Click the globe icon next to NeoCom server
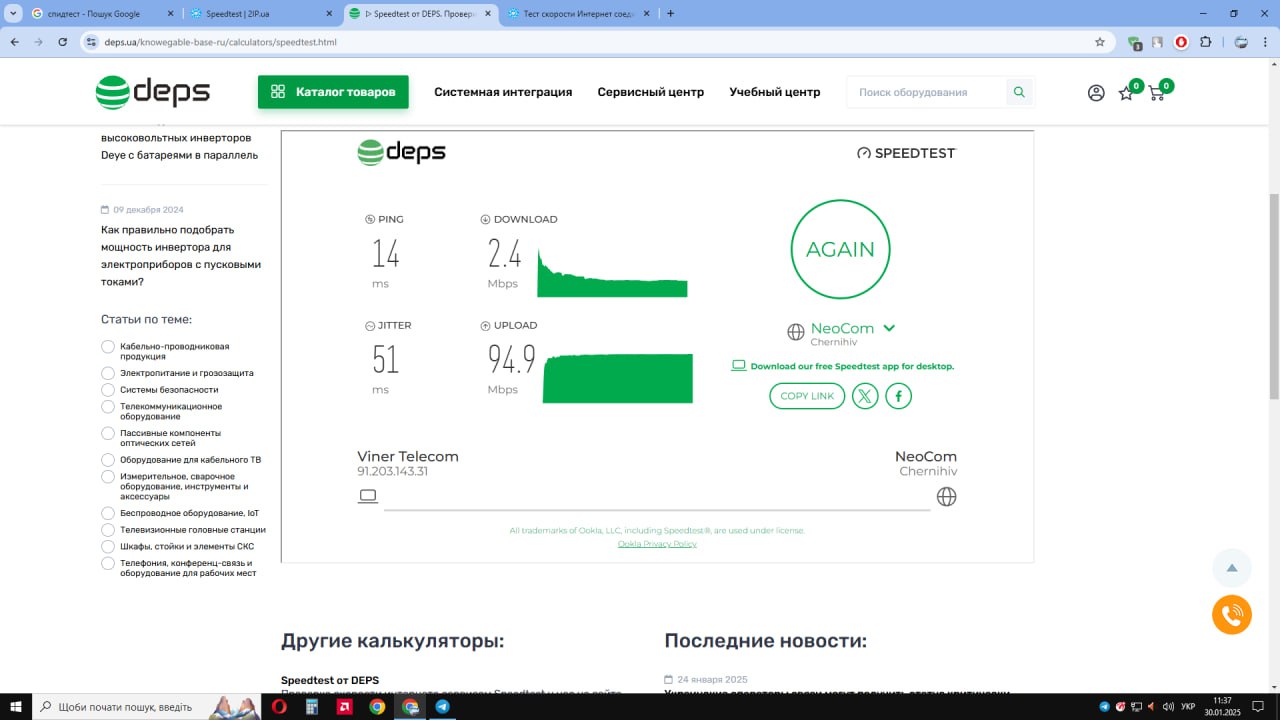Image resolution: width=1280 pixels, height=720 pixels. tap(796, 332)
